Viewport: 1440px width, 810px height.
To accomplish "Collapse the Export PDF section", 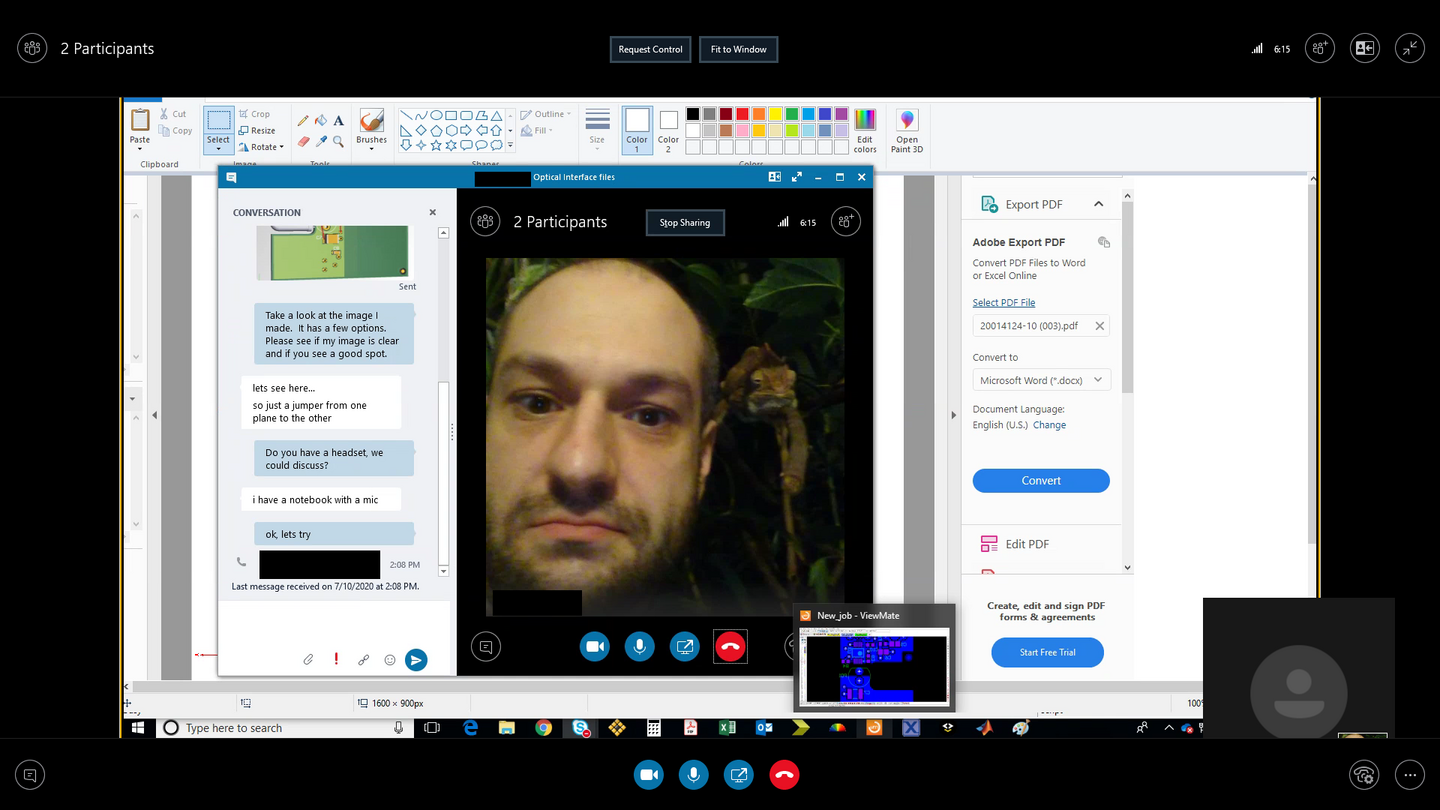I will [1098, 204].
